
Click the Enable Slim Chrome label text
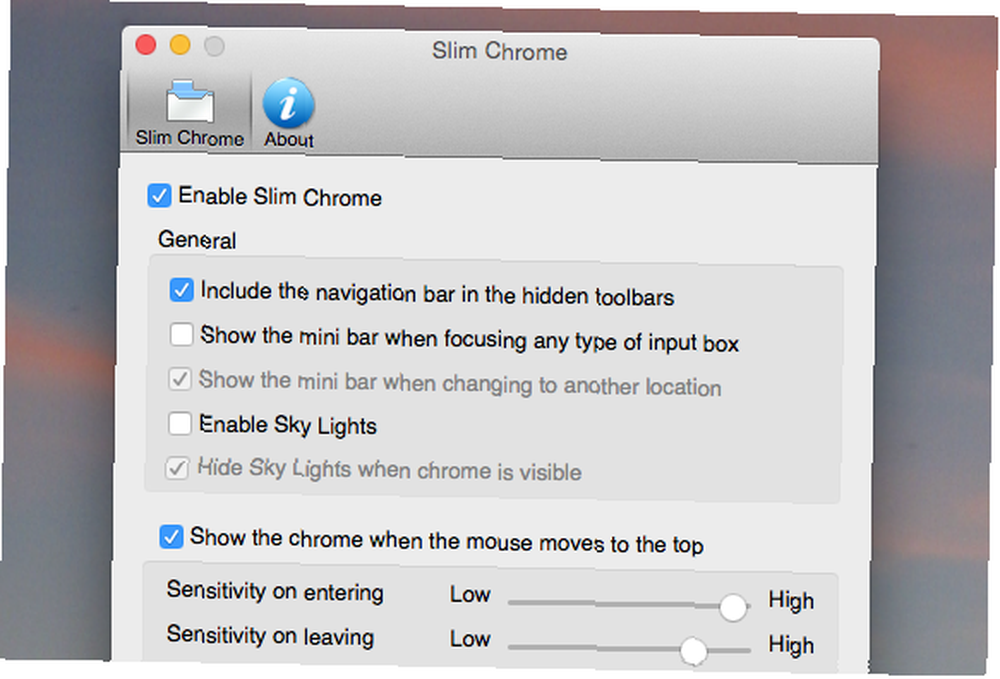[280, 196]
